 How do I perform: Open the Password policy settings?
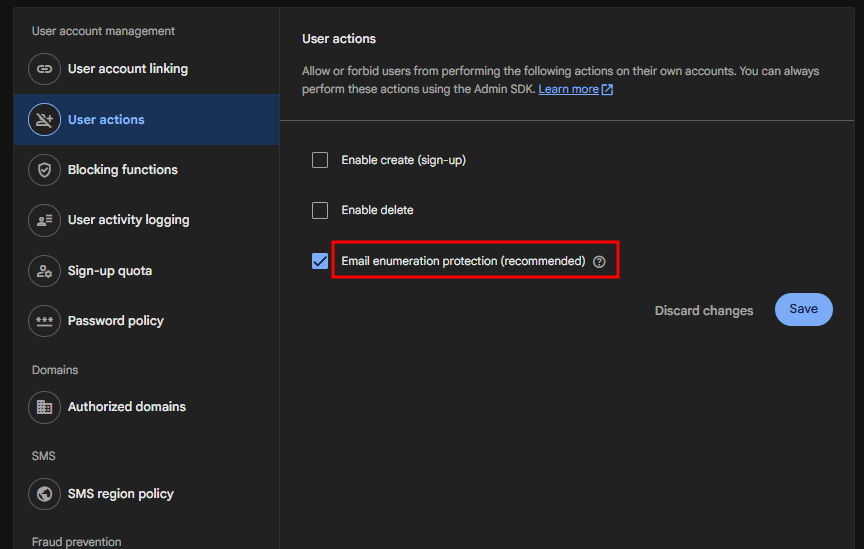pos(147,321)
